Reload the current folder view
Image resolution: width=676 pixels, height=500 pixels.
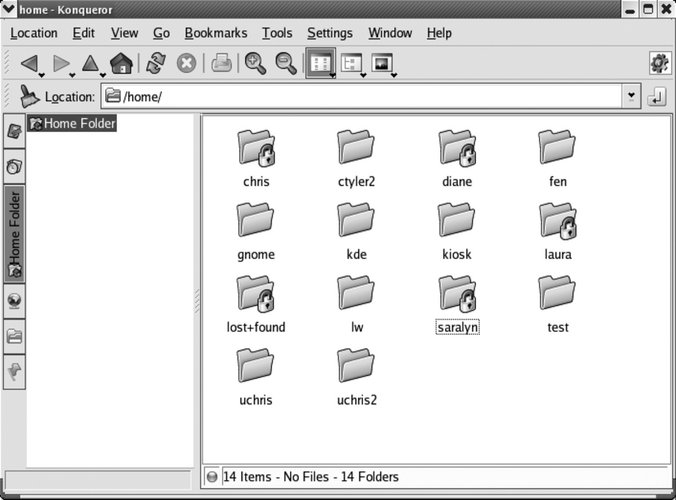coord(155,63)
